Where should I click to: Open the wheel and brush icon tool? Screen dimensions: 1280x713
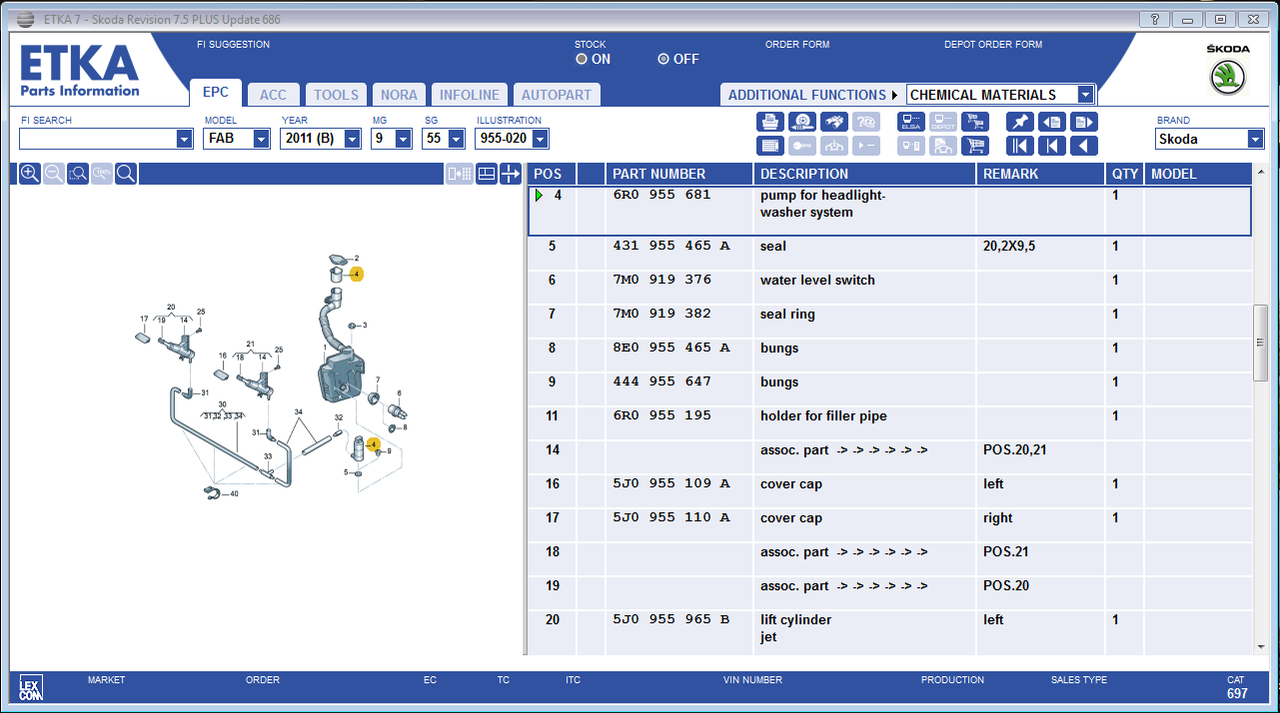(x=801, y=122)
